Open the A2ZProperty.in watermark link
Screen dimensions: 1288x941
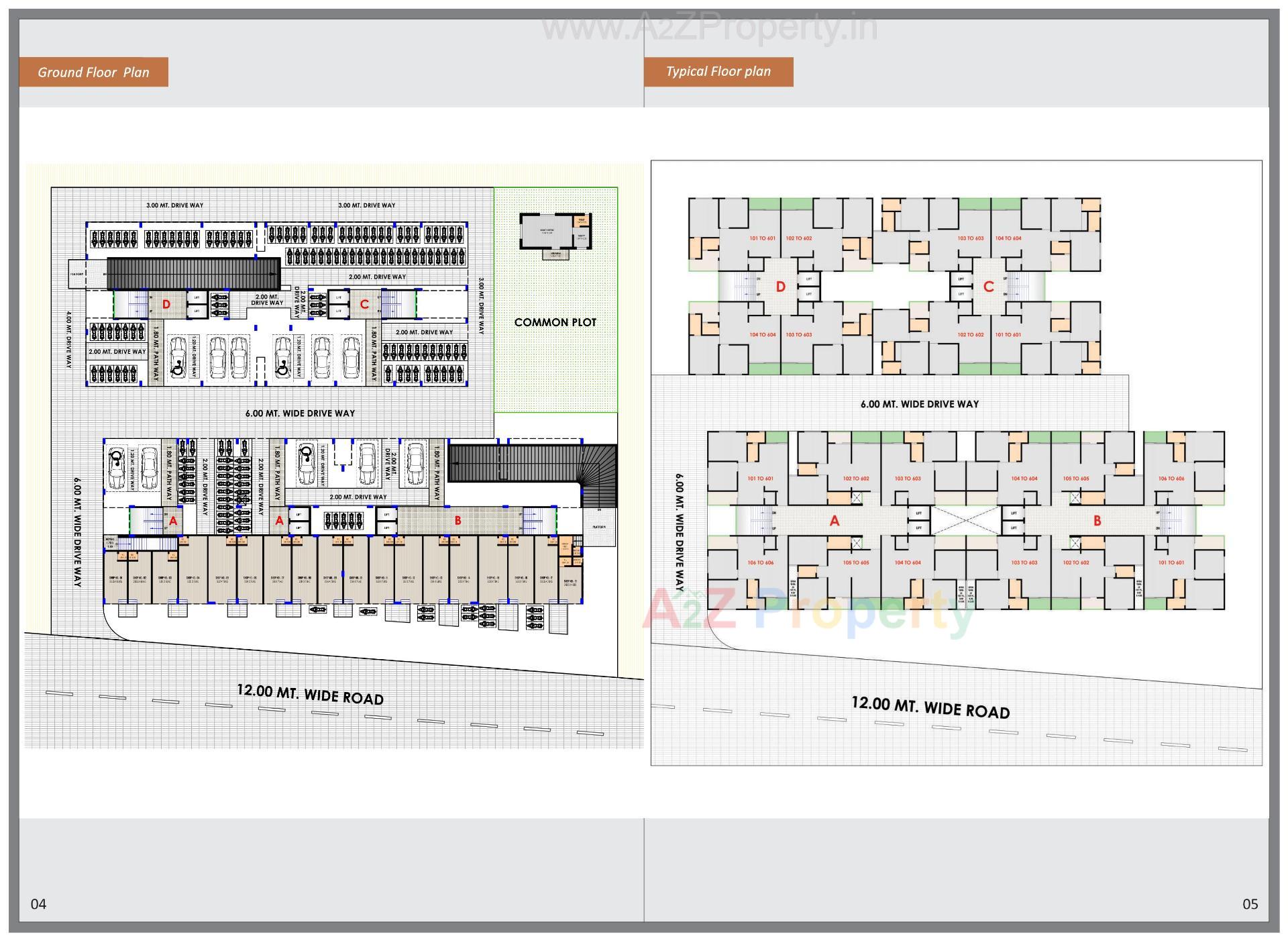click(711, 27)
